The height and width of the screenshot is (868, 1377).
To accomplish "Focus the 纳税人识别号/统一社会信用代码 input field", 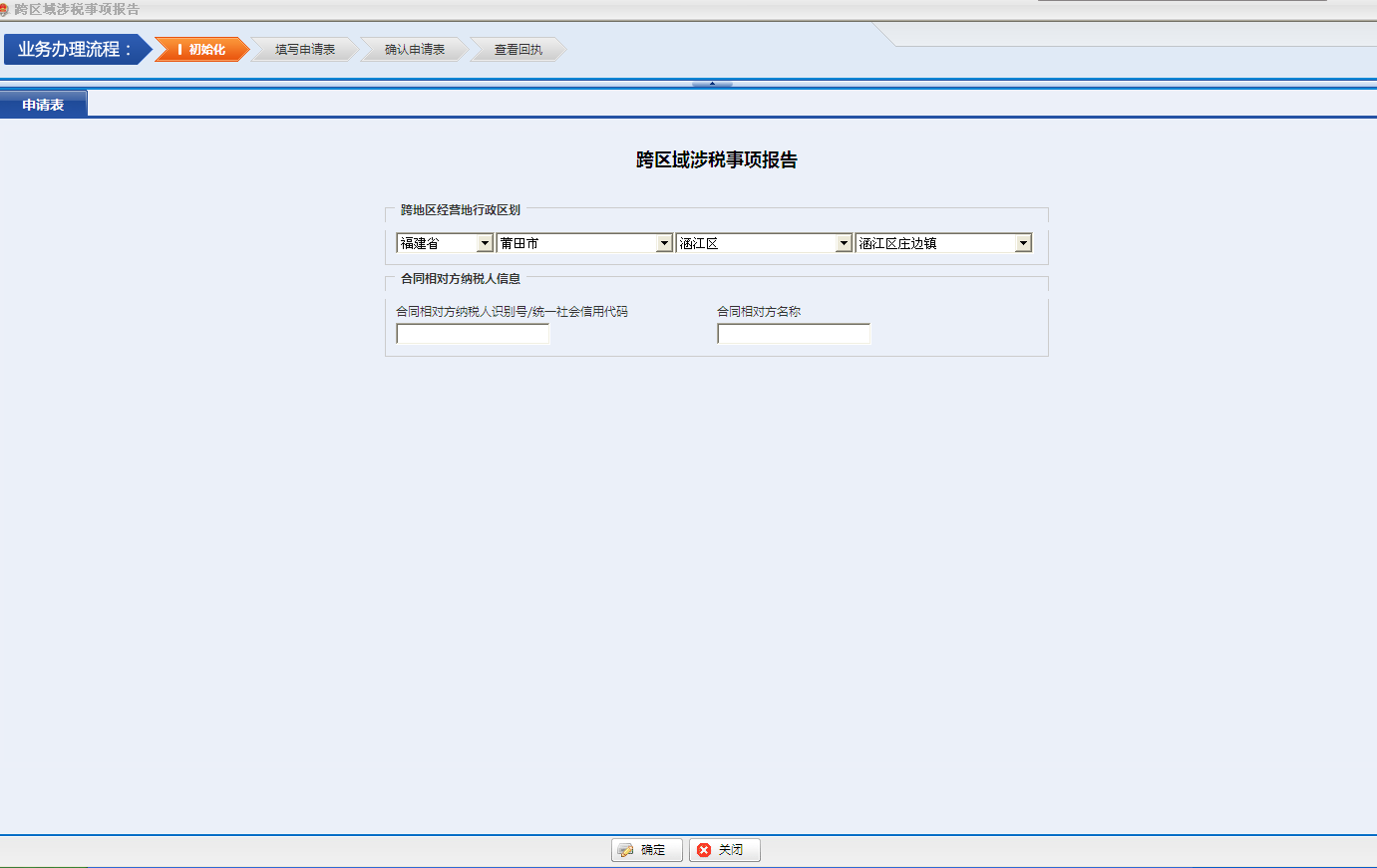I will click(x=473, y=334).
